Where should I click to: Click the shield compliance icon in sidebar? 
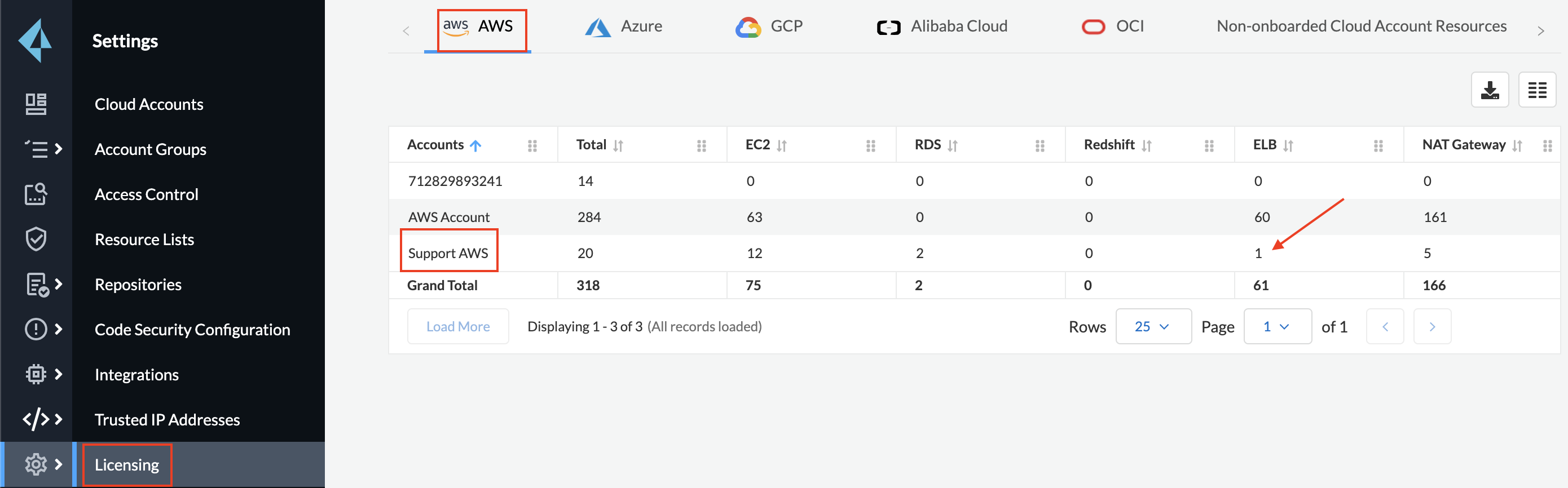click(x=36, y=239)
